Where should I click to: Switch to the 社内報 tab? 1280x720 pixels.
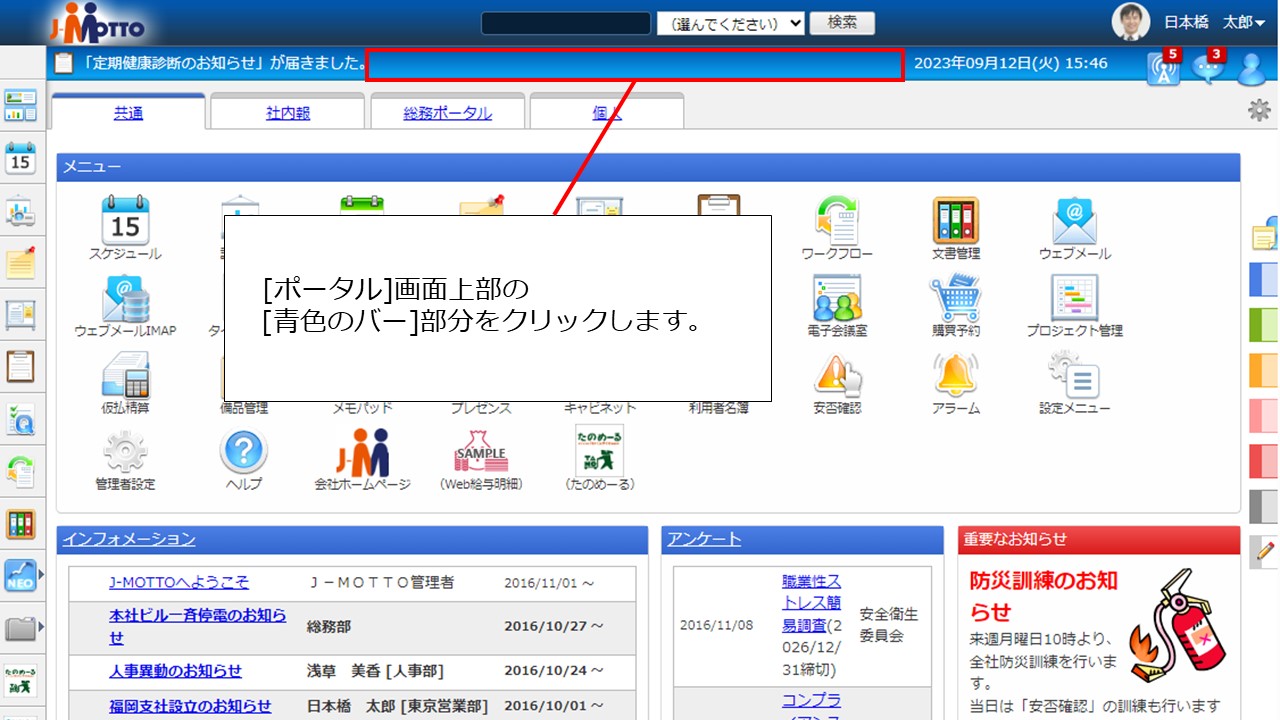pyautogui.click(x=287, y=111)
